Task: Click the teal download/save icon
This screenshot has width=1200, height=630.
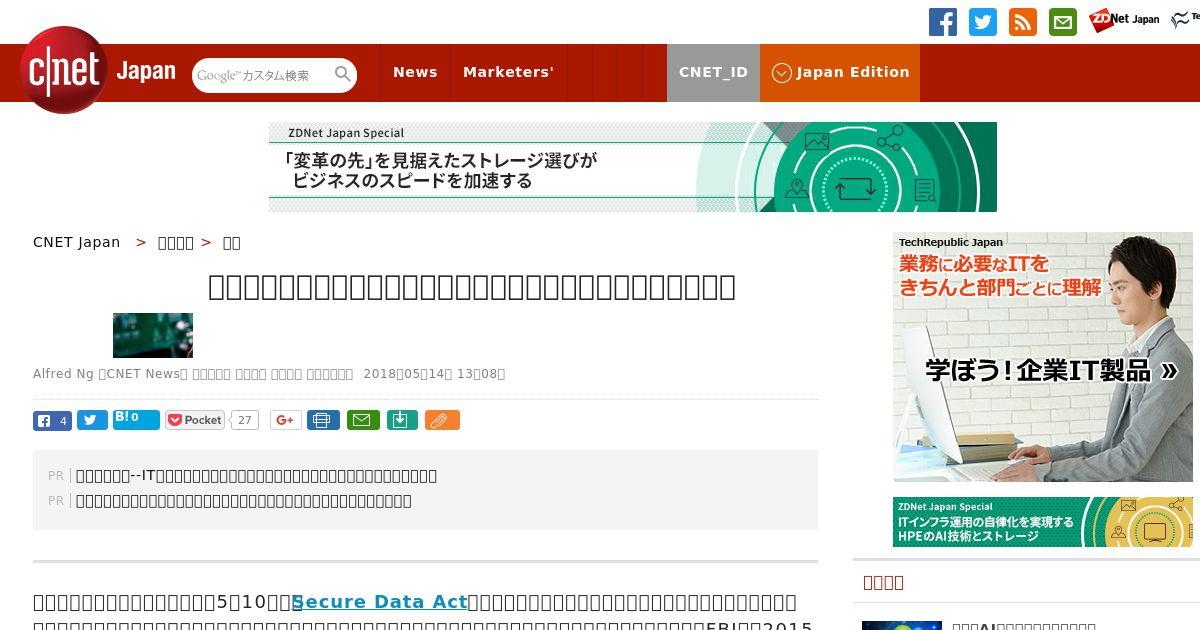Action: [x=401, y=420]
